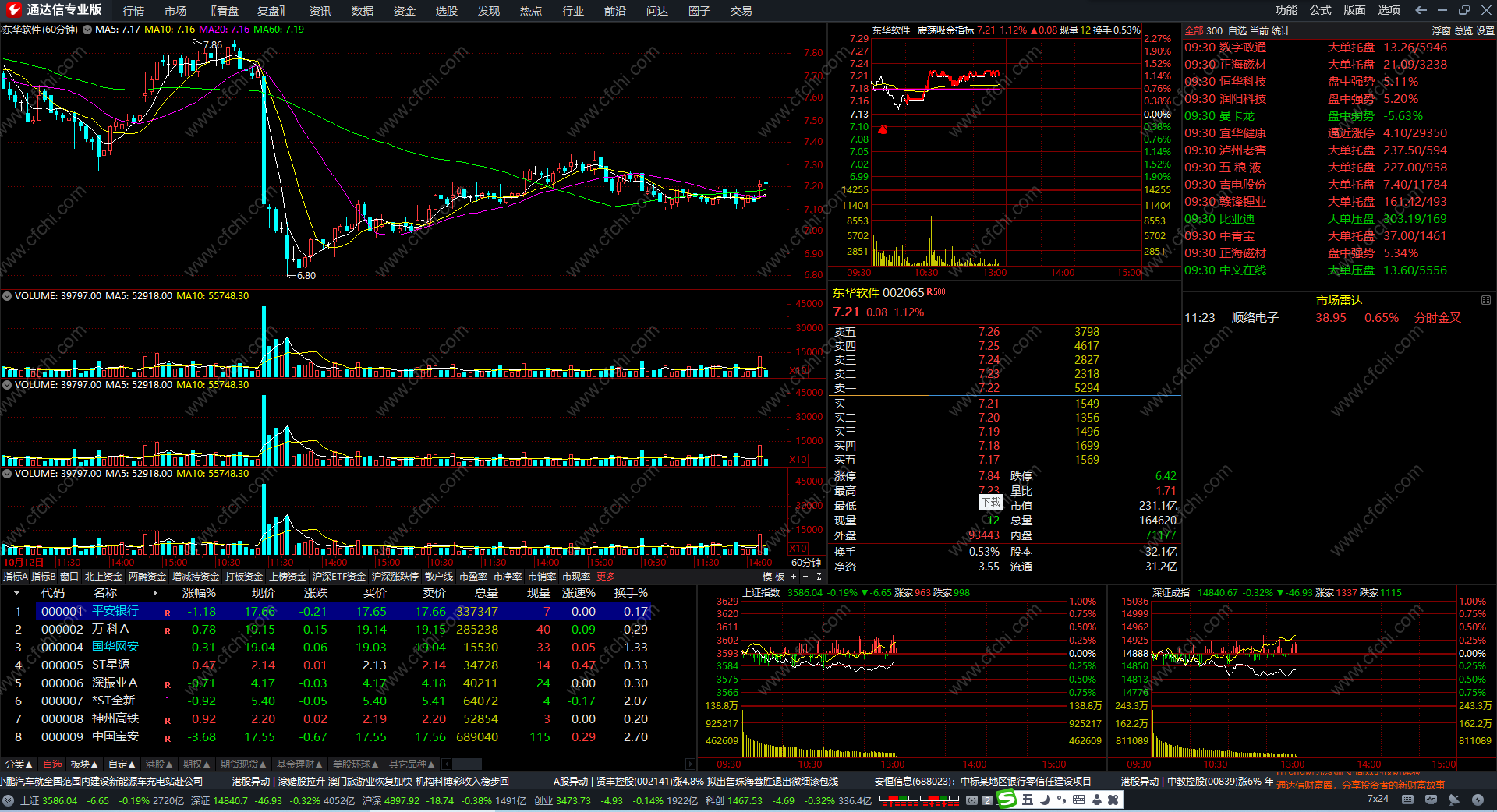Switch to the 指标A indicator set
This screenshot has width=1497, height=812.
[x=15, y=577]
